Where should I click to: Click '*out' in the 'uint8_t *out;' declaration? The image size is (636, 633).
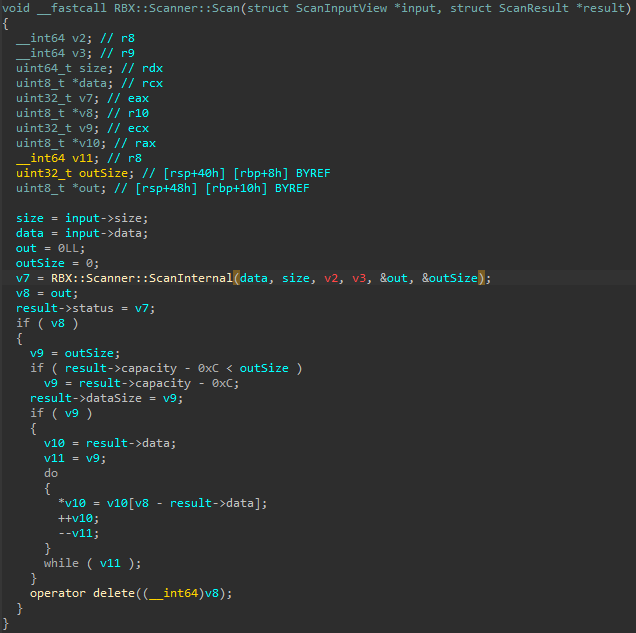(86, 188)
